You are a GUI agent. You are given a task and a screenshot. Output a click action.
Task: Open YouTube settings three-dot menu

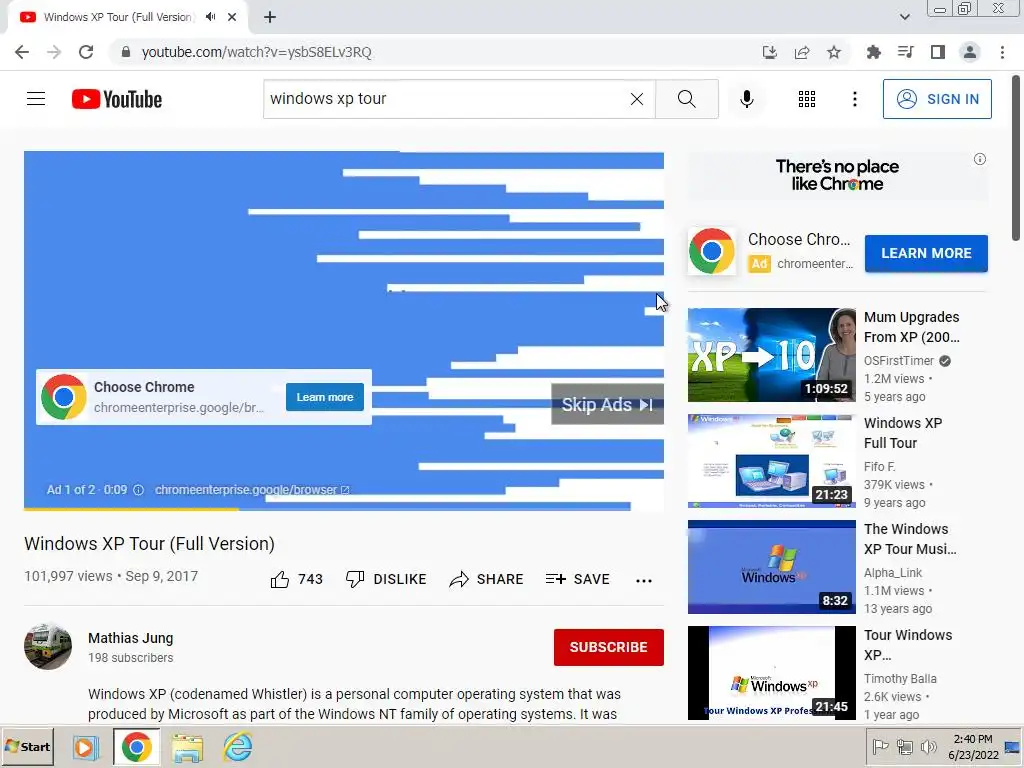point(855,99)
